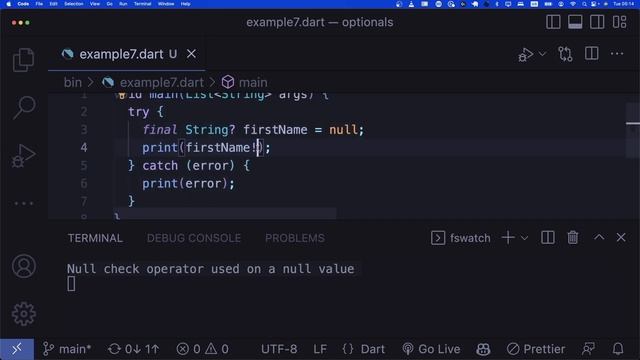Image resolution: width=640 pixels, height=360 pixels.
Task: Click the remote window indicator in status bar
Action: pos(17,349)
